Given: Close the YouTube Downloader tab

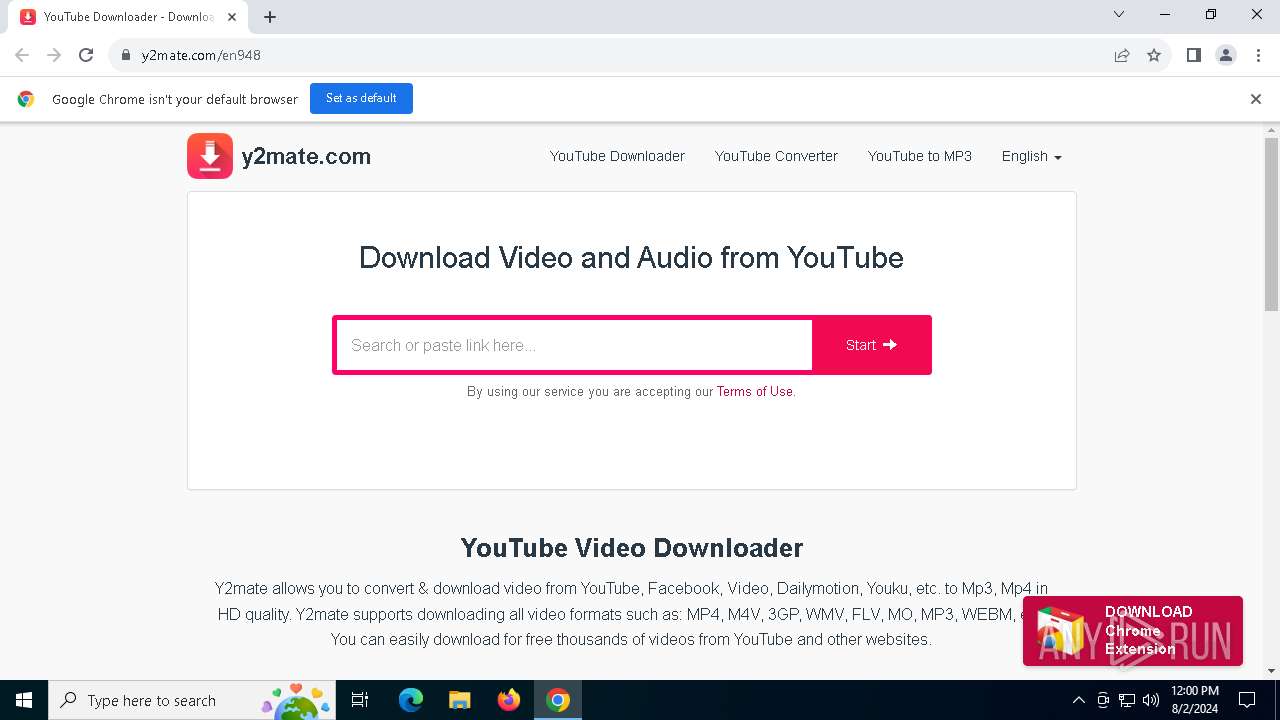Looking at the screenshot, I should click(232, 17).
